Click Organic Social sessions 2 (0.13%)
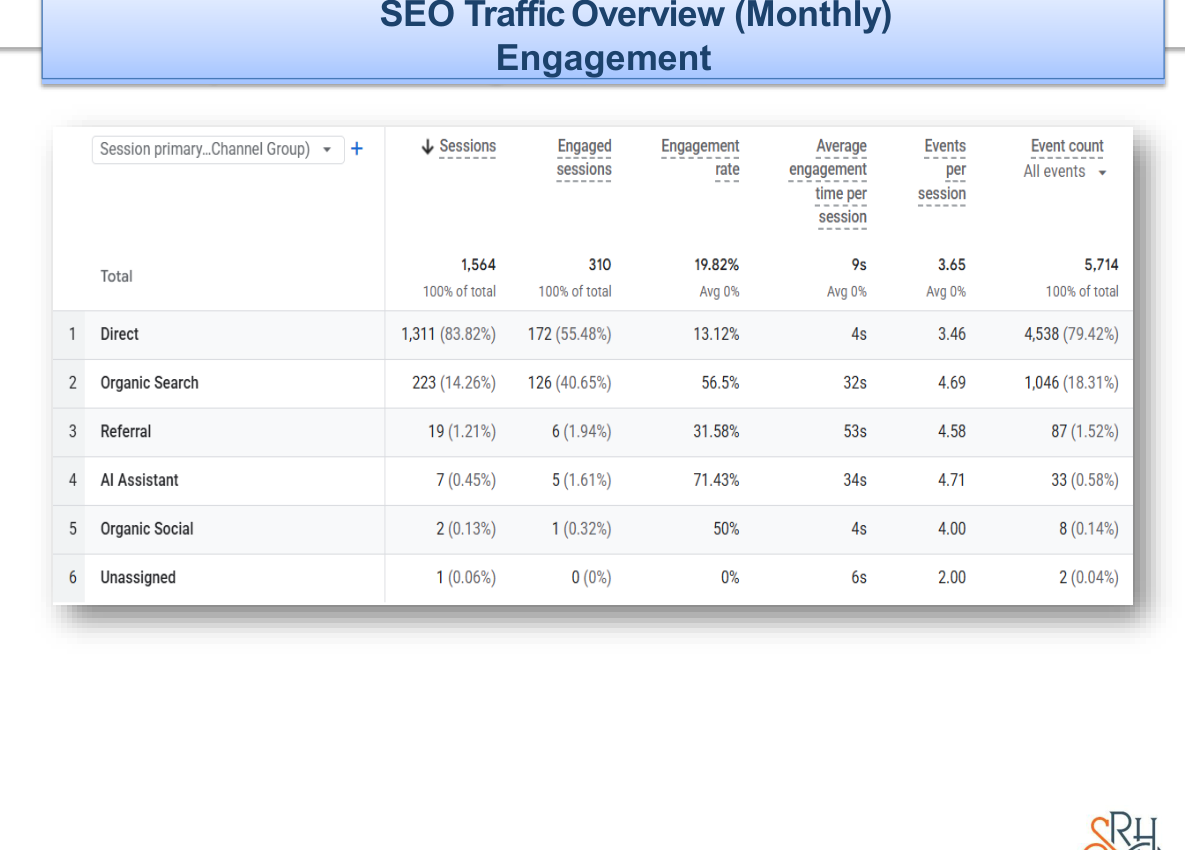This screenshot has height=850, width=1185. point(466,529)
